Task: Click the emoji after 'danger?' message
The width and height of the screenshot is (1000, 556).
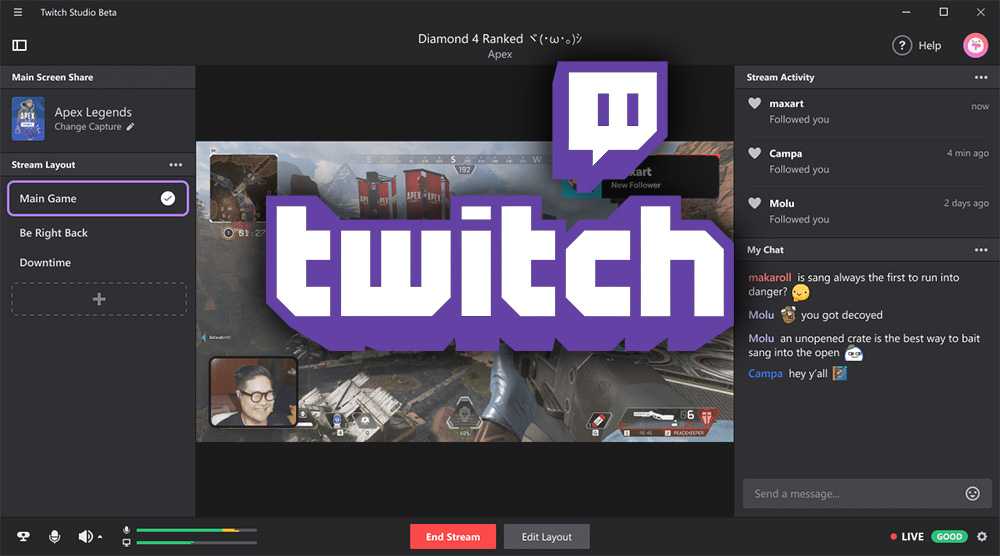Action: (x=800, y=293)
